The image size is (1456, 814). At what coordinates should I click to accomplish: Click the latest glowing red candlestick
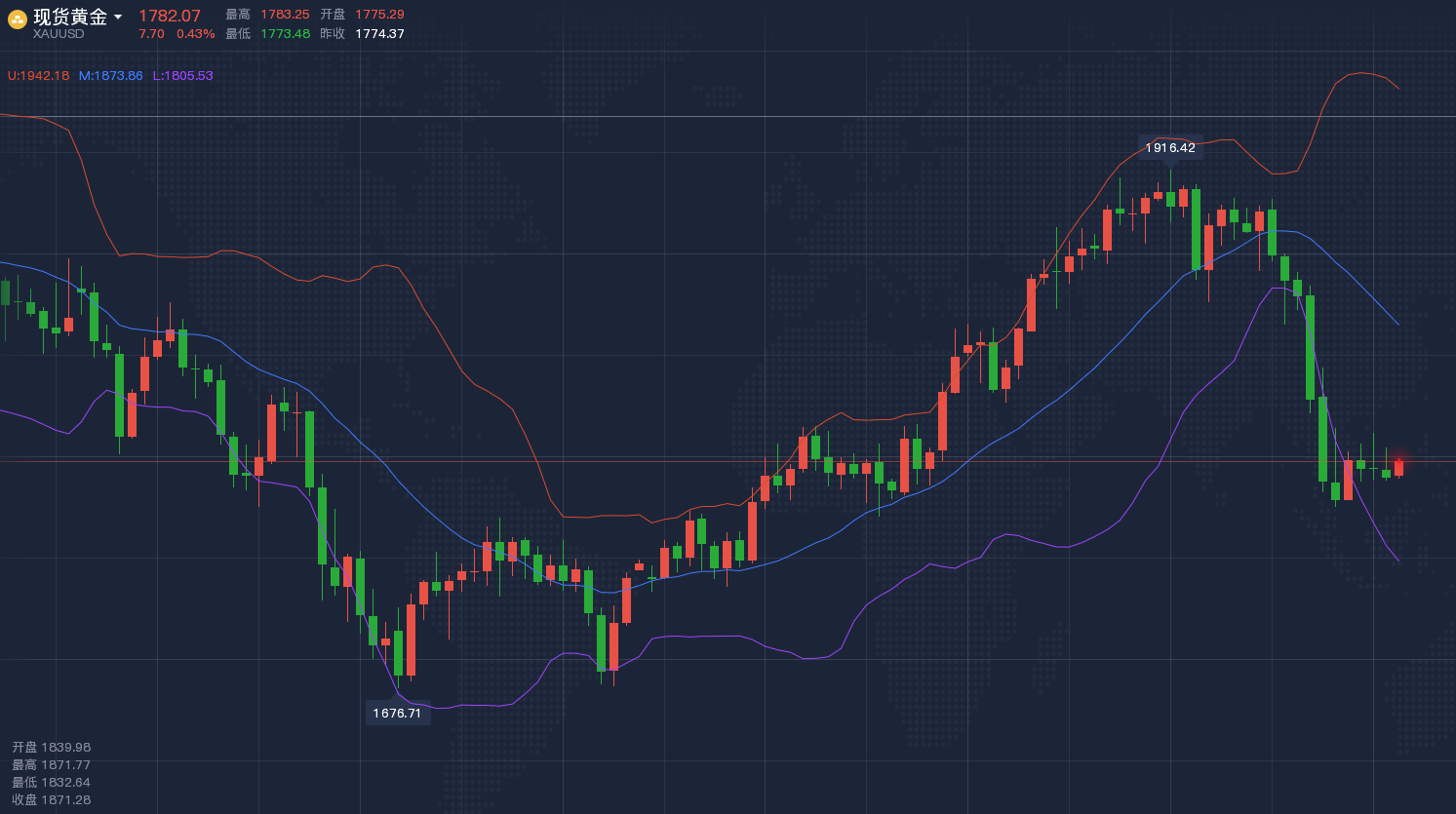(1398, 467)
